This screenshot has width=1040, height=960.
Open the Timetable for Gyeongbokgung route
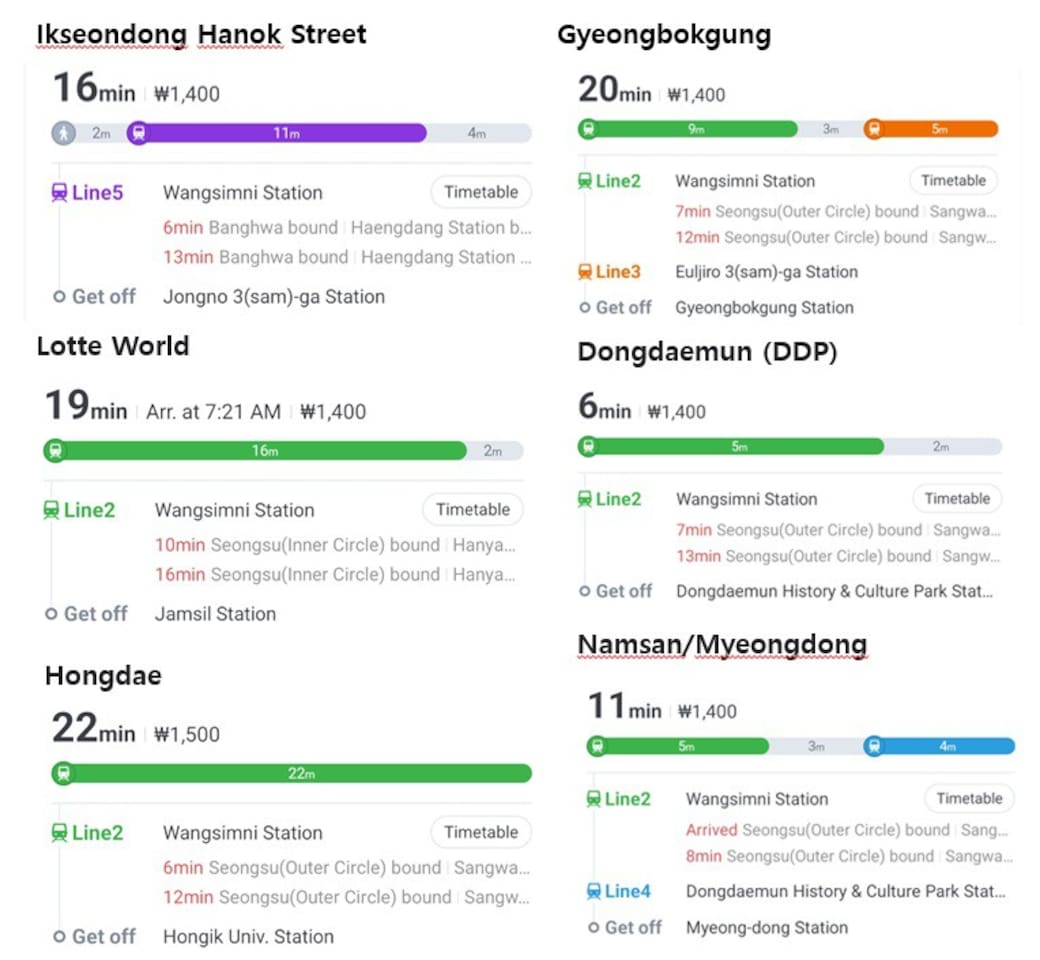(953, 181)
